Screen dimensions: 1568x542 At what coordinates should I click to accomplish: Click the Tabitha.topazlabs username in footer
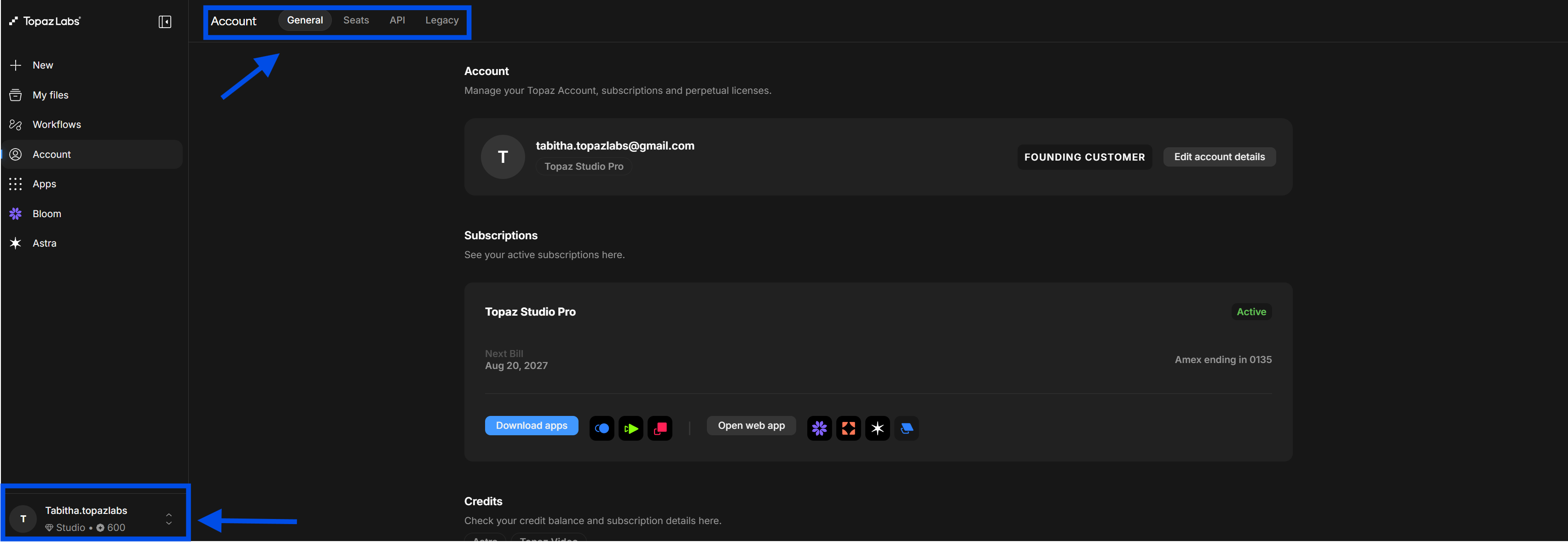(86, 510)
